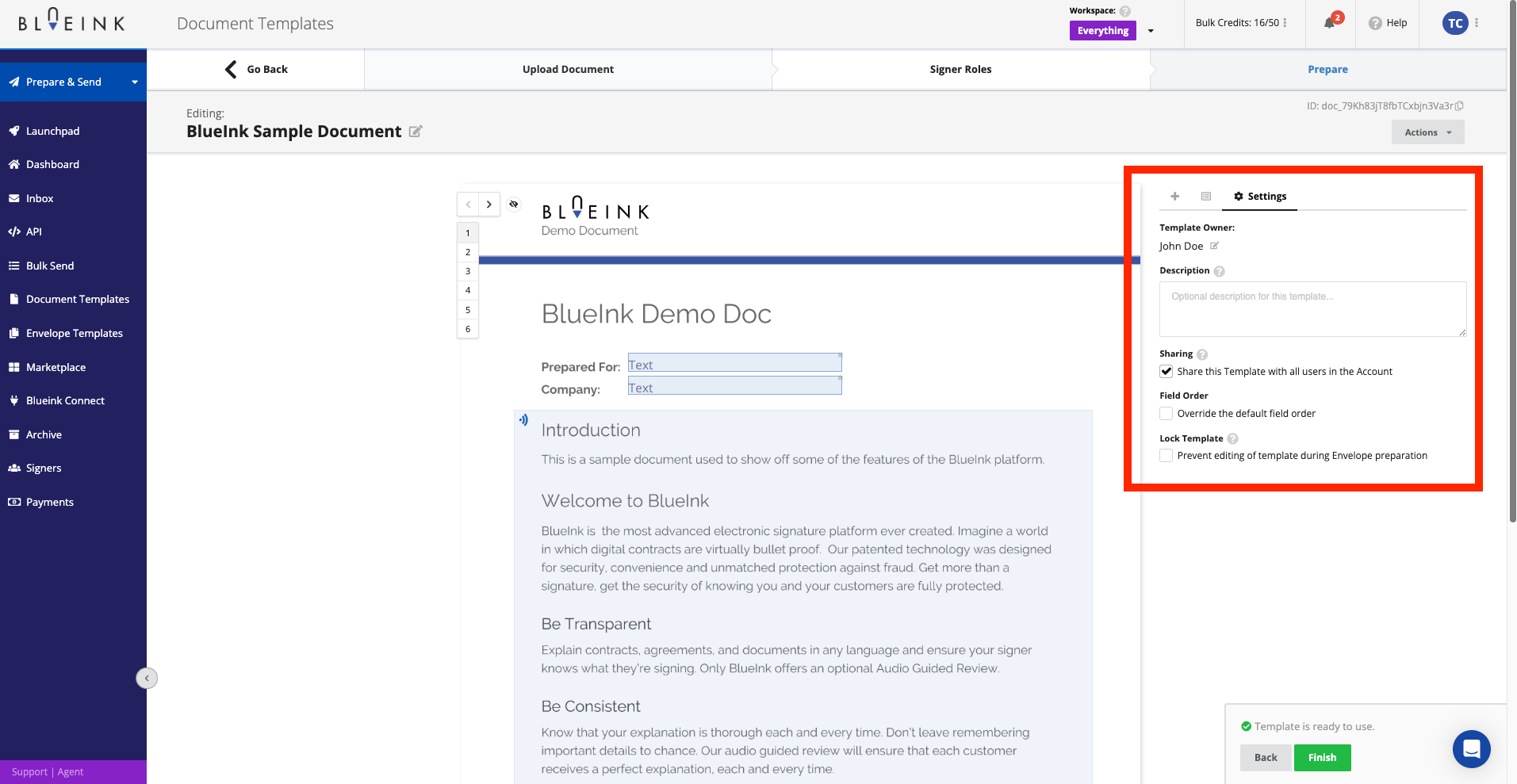Screen dimensions: 1517x784
Task: Click the Sharing help icon
Action: point(1202,354)
